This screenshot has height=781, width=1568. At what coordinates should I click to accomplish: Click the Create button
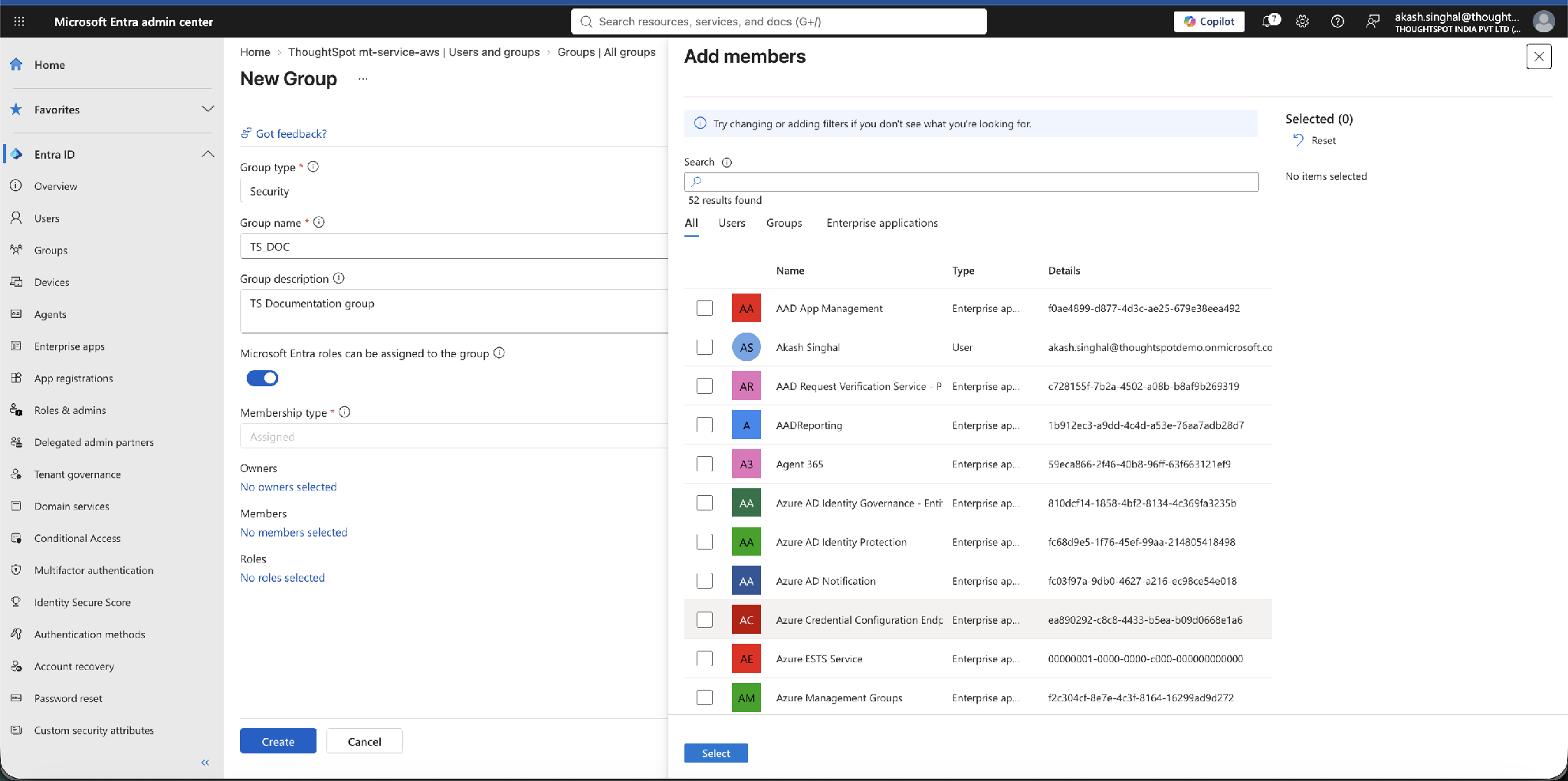coord(278,741)
